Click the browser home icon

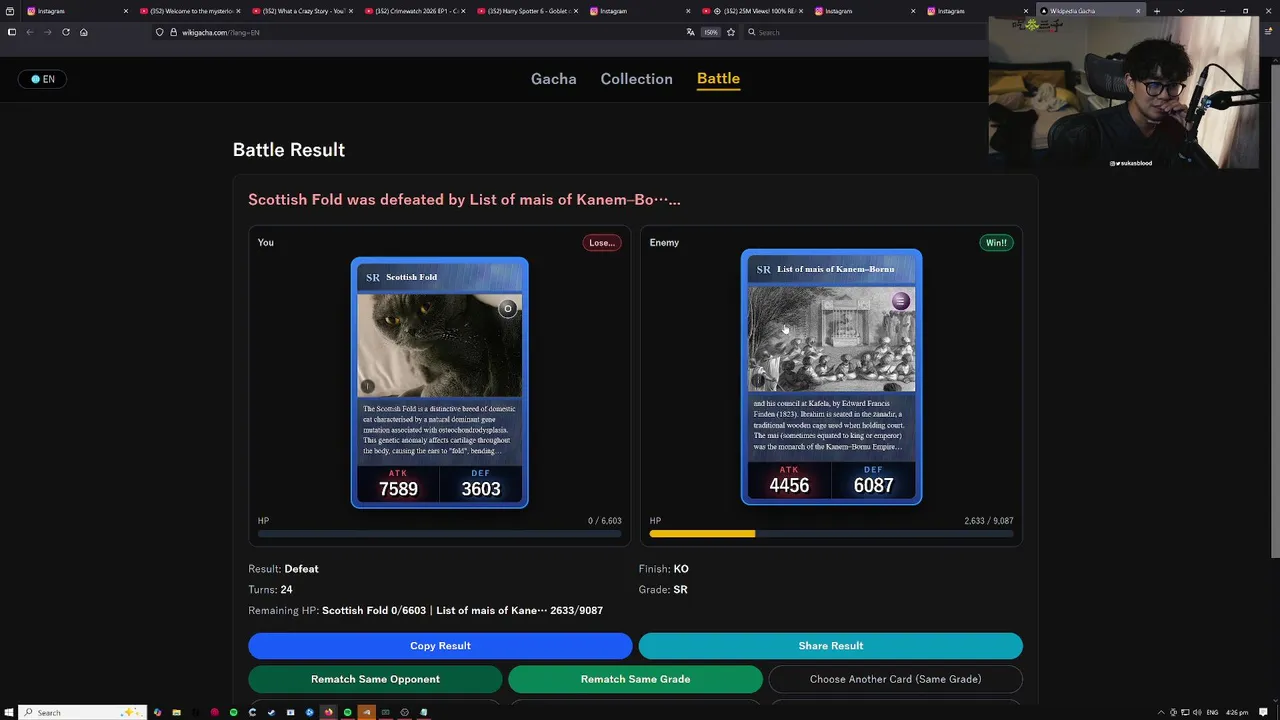click(84, 32)
